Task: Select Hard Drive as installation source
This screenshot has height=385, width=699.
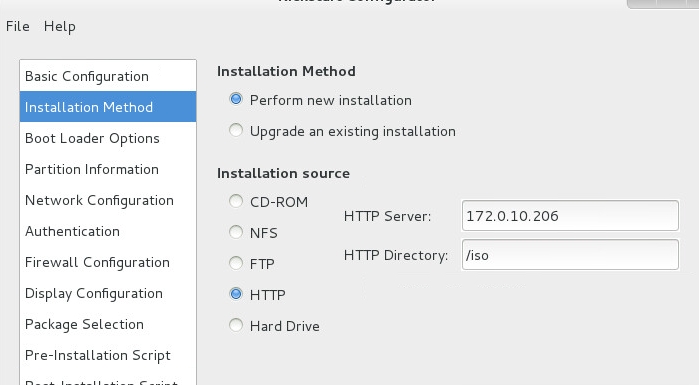Action: (x=236, y=325)
